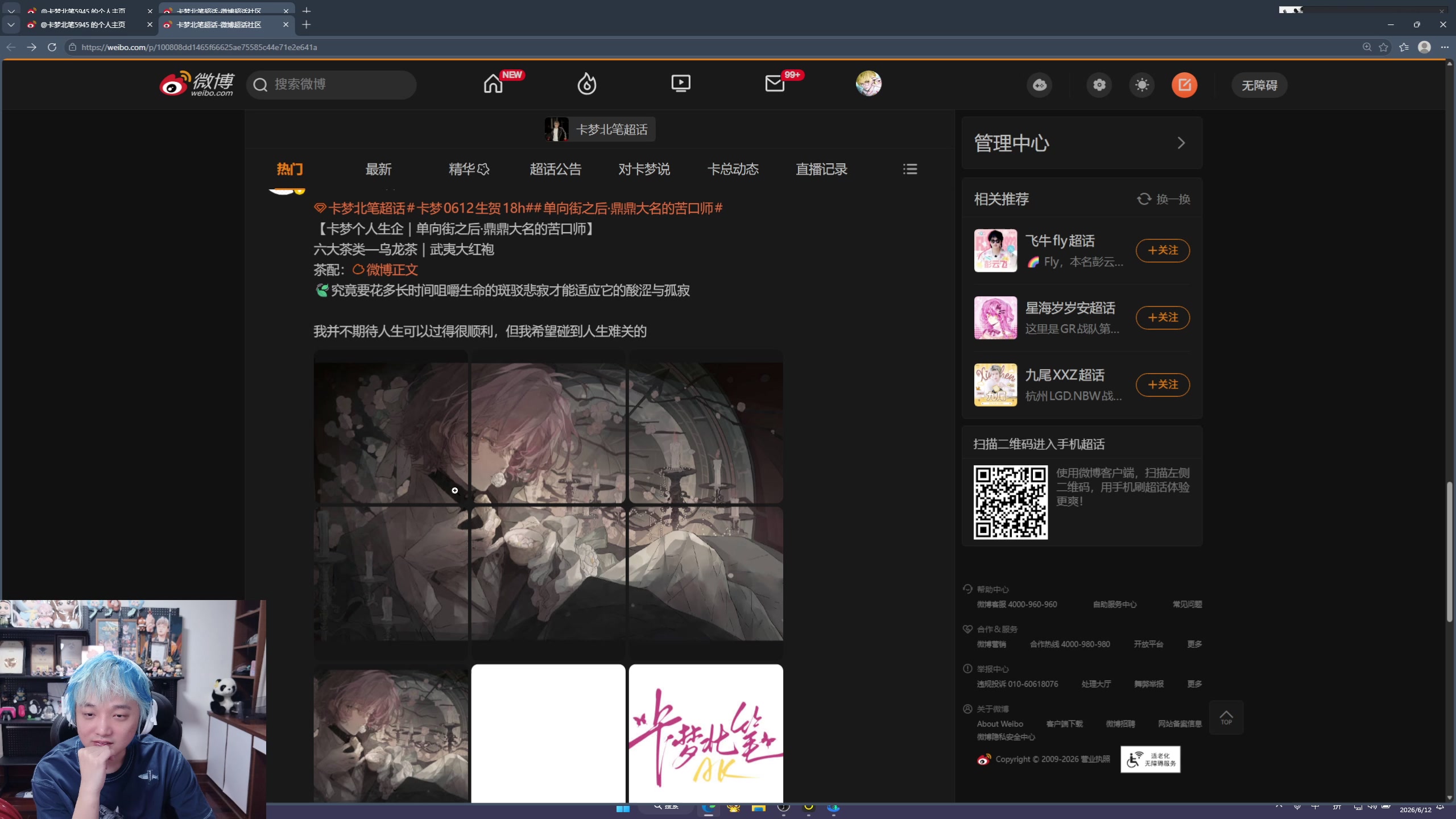The width and height of the screenshot is (1456, 819).
Task: Open the 常见问题 footer link
Action: pyautogui.click(x=1187, y=604)
